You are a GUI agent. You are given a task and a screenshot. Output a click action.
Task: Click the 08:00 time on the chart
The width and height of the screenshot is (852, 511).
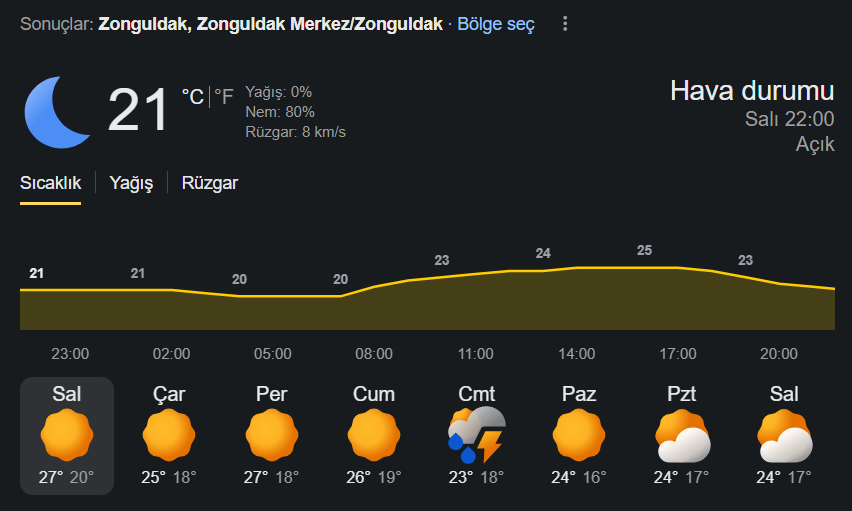pyautogui.click(x=374, y=354)
